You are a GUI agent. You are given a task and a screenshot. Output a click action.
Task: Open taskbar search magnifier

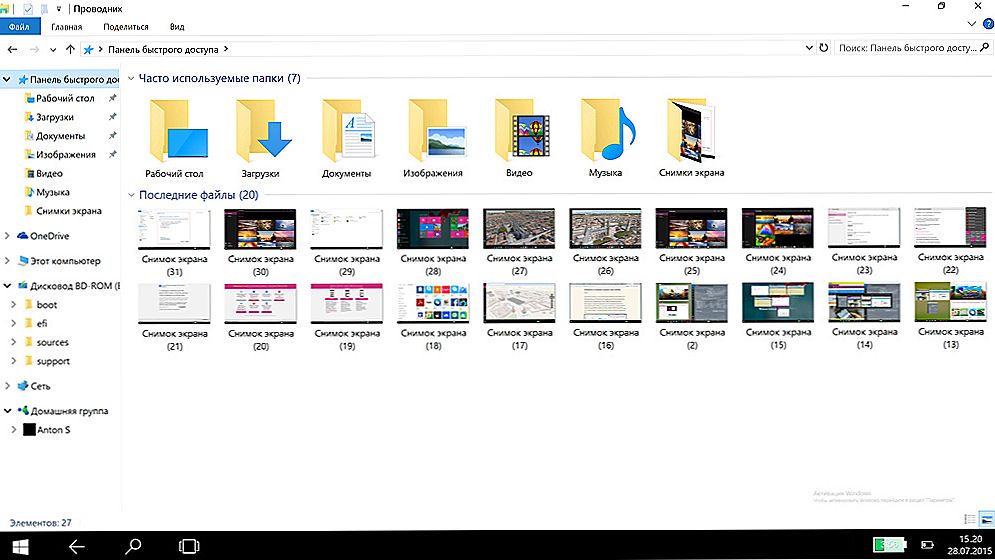point(133,546)
